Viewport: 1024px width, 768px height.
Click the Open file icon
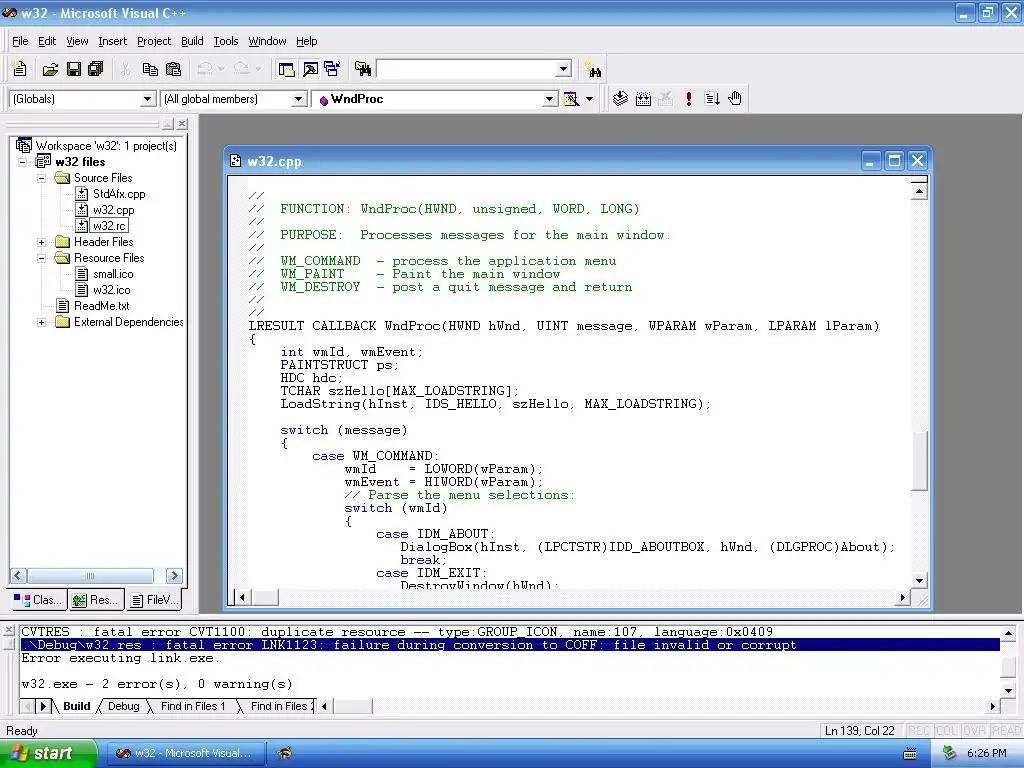[x=51, y=69]
